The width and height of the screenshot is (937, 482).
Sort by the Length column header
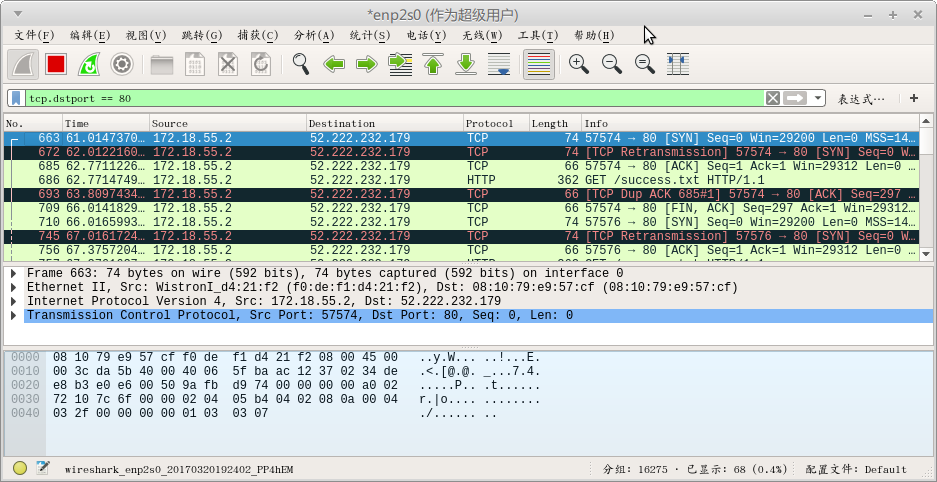(x=555, y=124)
